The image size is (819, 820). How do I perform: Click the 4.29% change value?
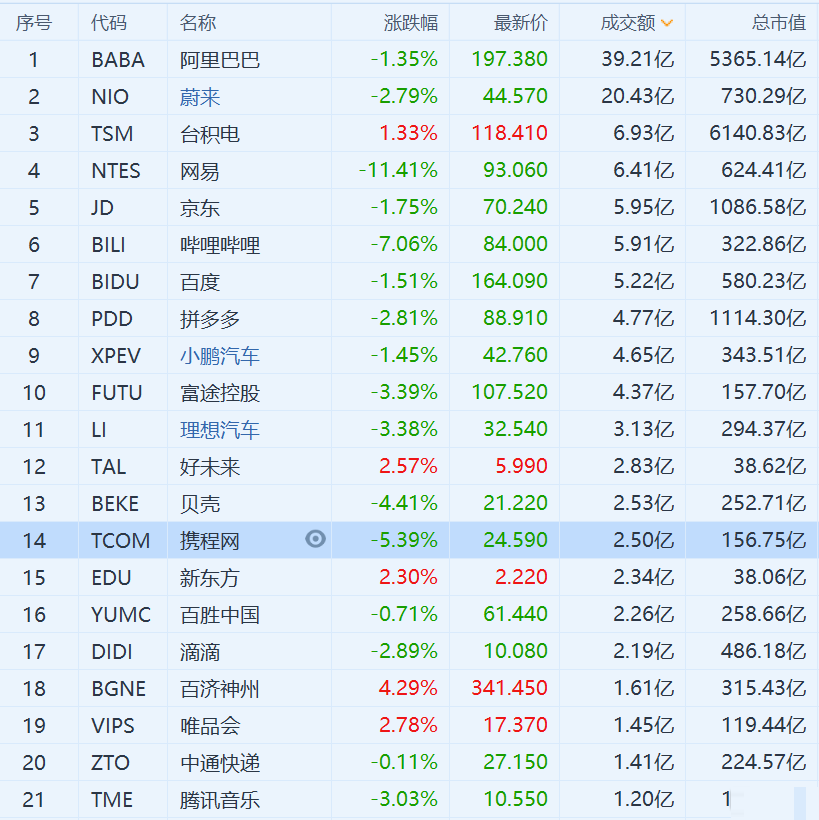(408, 688)
